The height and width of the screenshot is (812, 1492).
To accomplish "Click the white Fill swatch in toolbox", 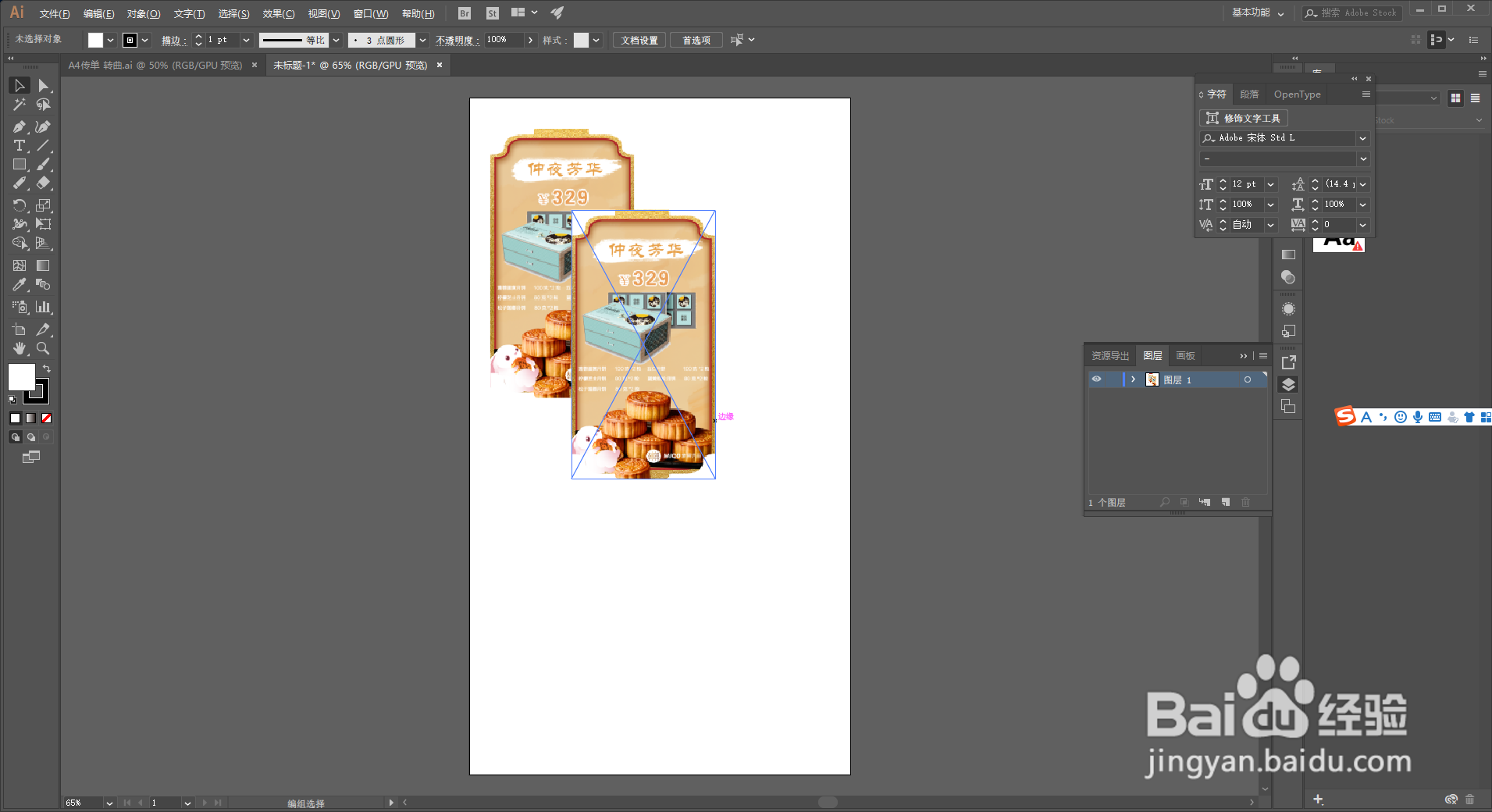I will 21,377.
